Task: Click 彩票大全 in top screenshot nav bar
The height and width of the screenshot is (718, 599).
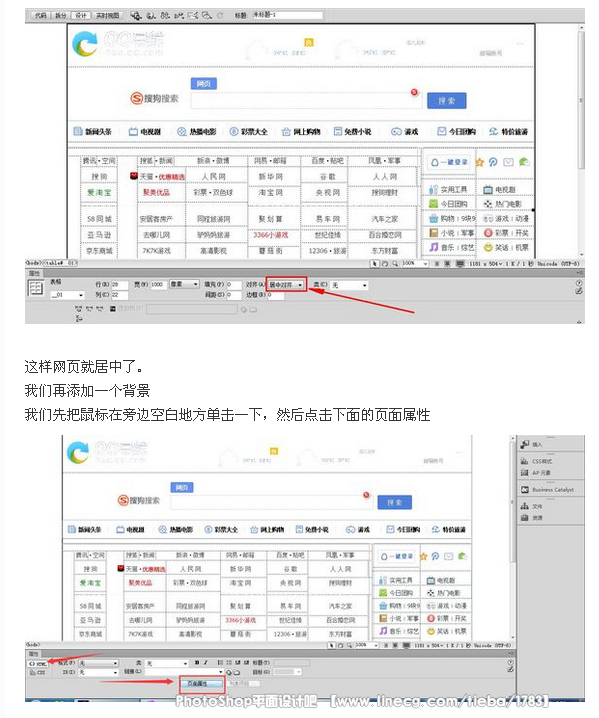Action: point(249,132)
